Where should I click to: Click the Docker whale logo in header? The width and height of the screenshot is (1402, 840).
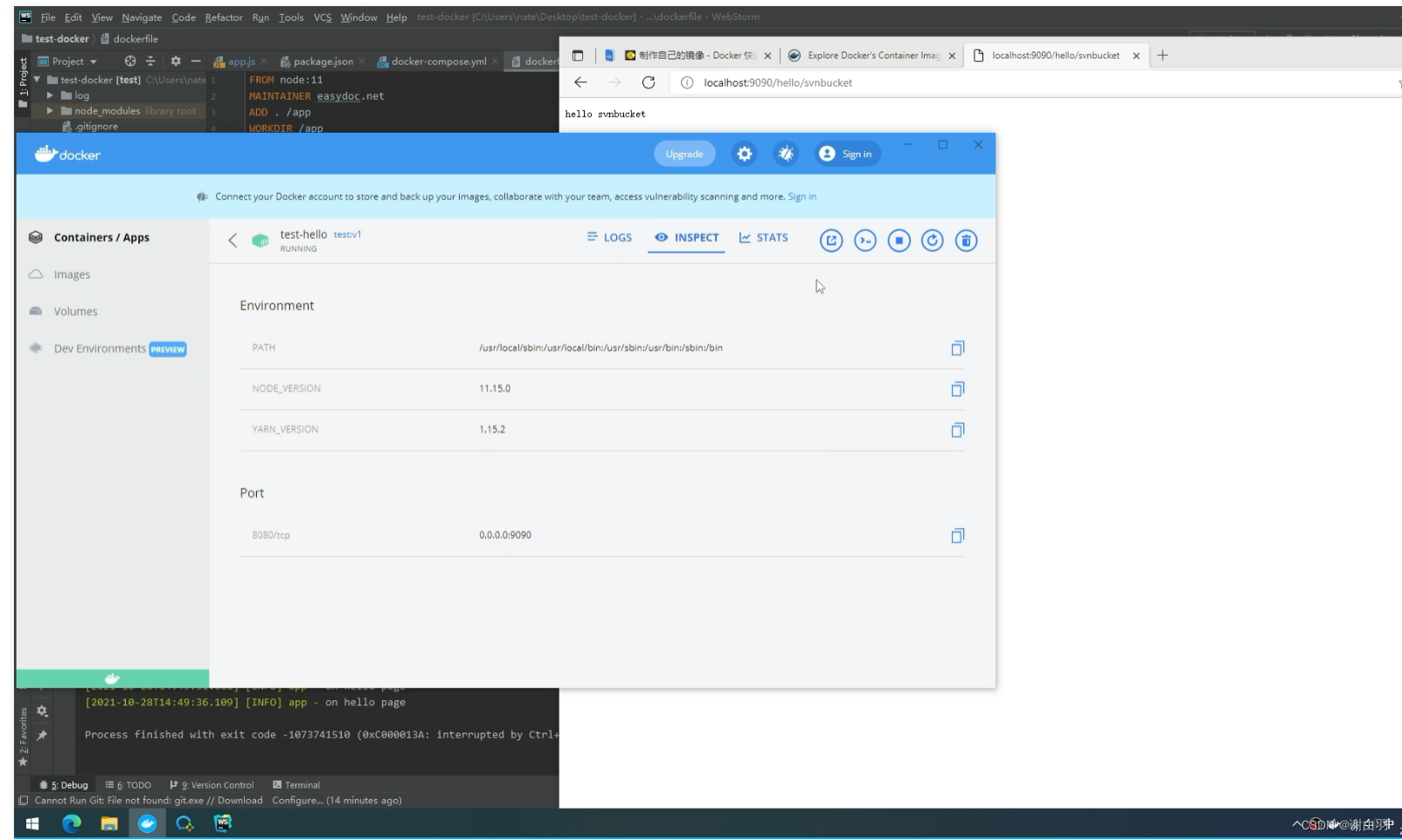[x=67, y=155]
